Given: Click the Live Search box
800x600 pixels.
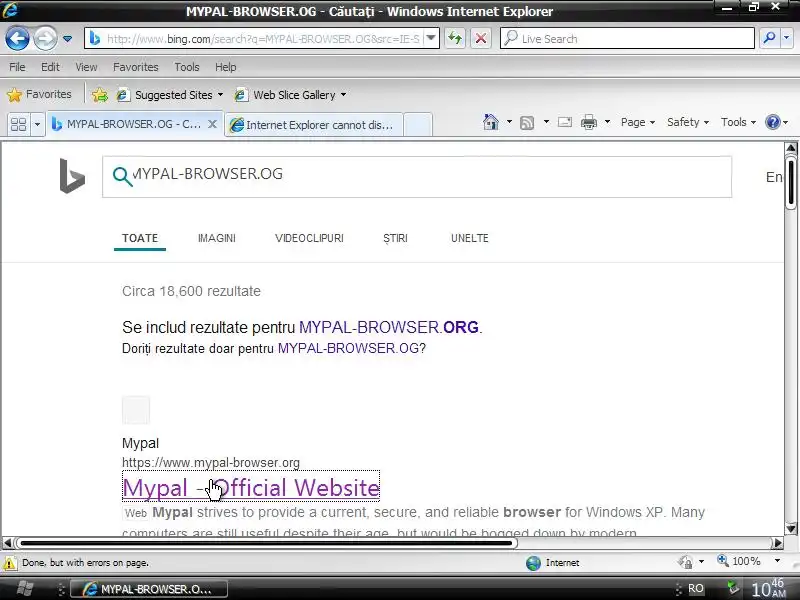Looking at the screenshot, I should coord(628,39).
